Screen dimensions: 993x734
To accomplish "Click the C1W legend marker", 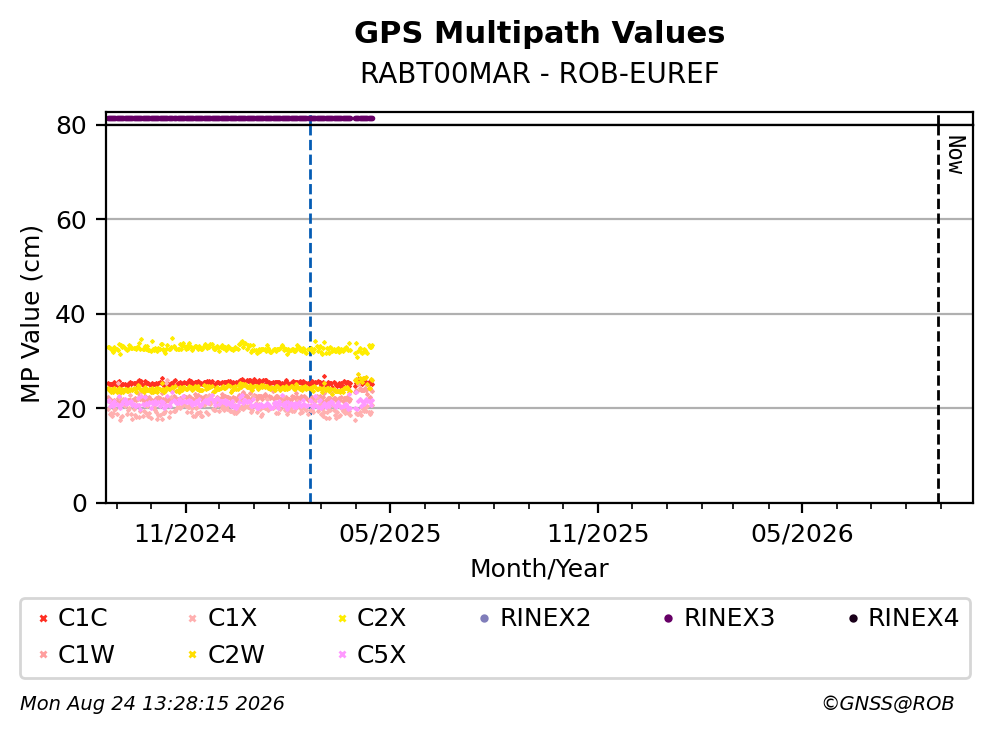I will [43, 654].
